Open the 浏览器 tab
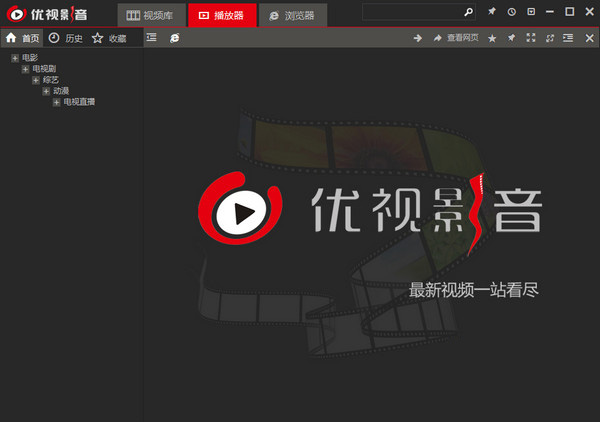This screenshot has height=422, width=600. (293, 15)
